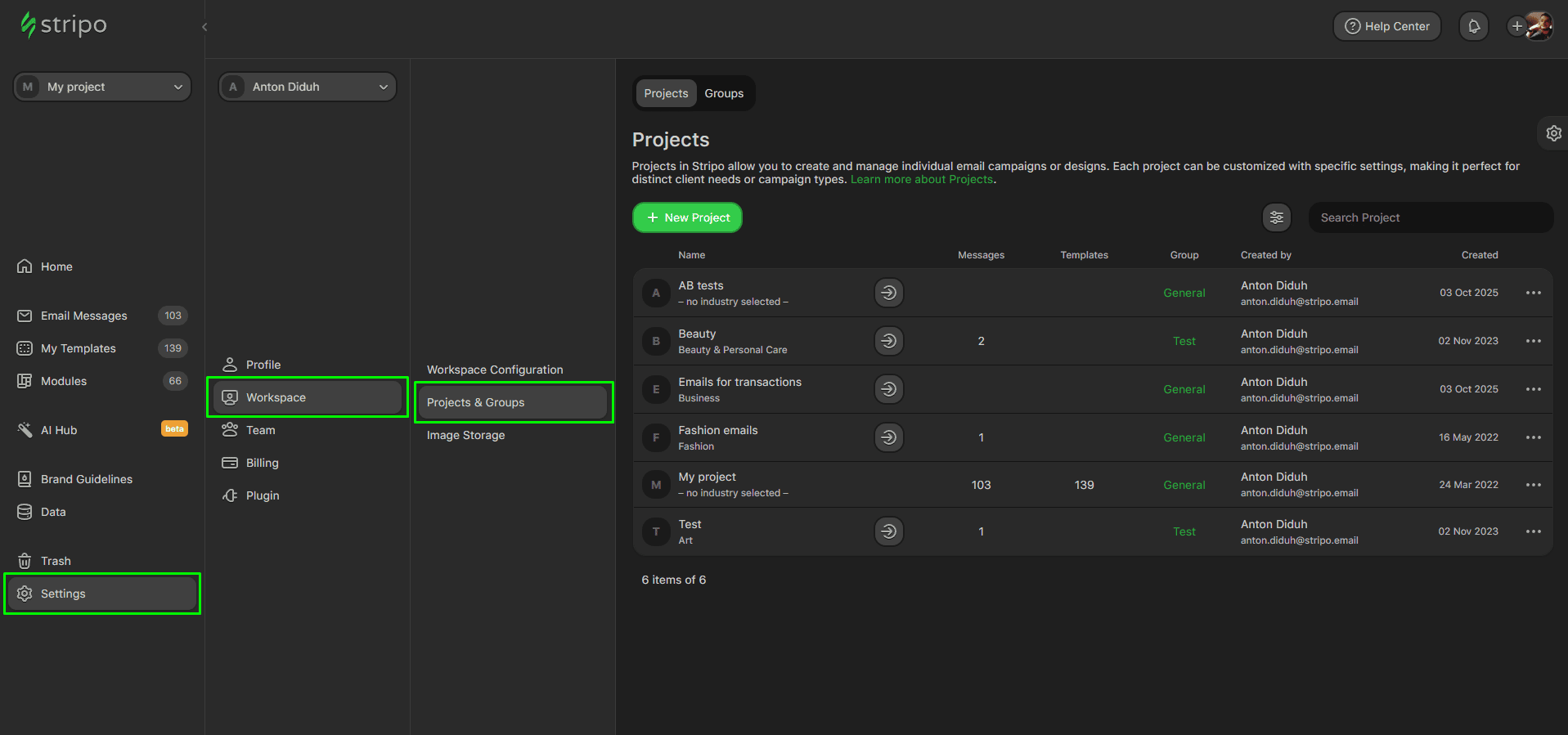Image resolution: width=1568 pixels, height=735 pixels.
Task: Switch to the Groups tab
Action: (x=724, y=93)
